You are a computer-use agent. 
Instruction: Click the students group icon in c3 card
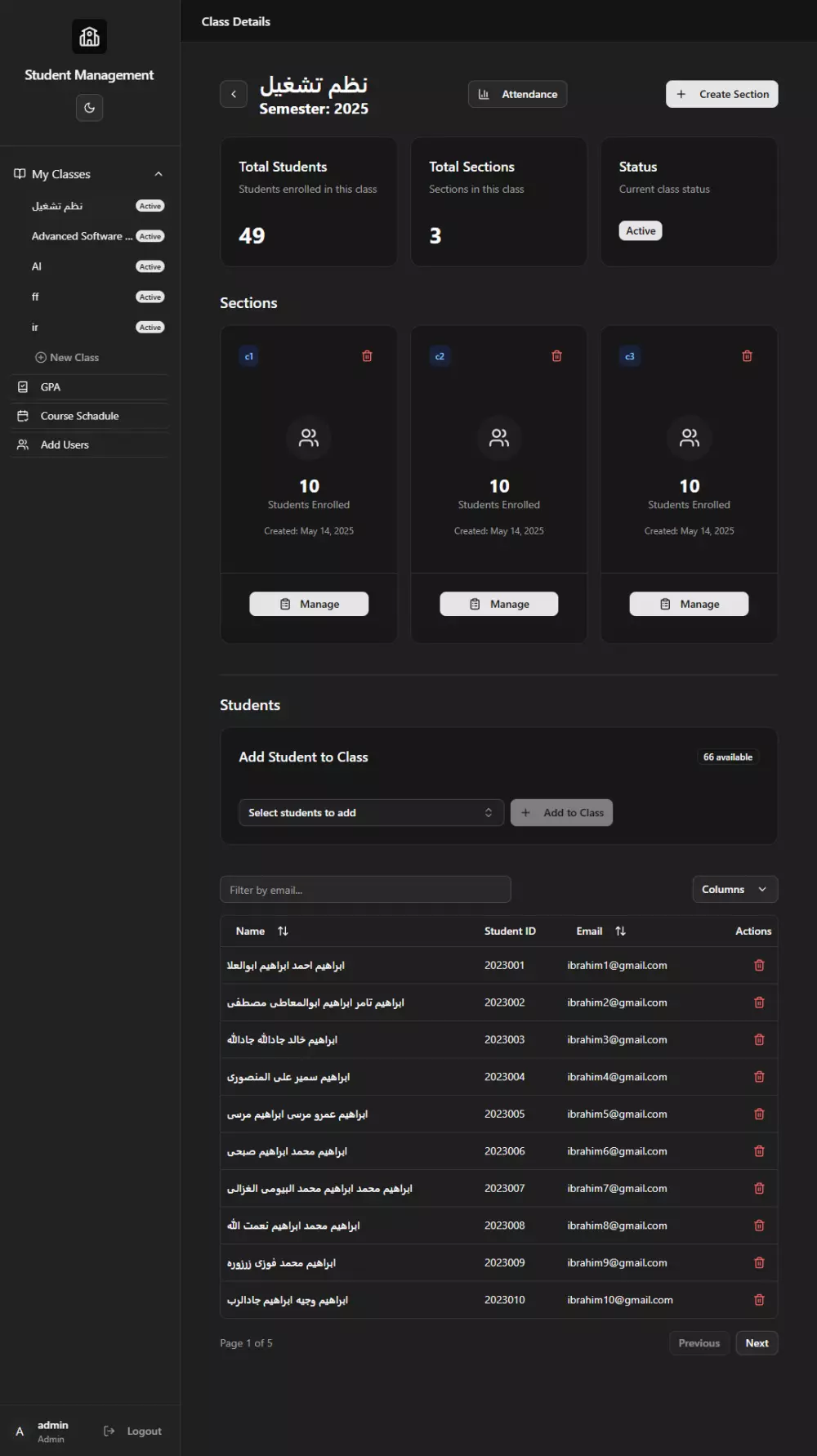690,438
